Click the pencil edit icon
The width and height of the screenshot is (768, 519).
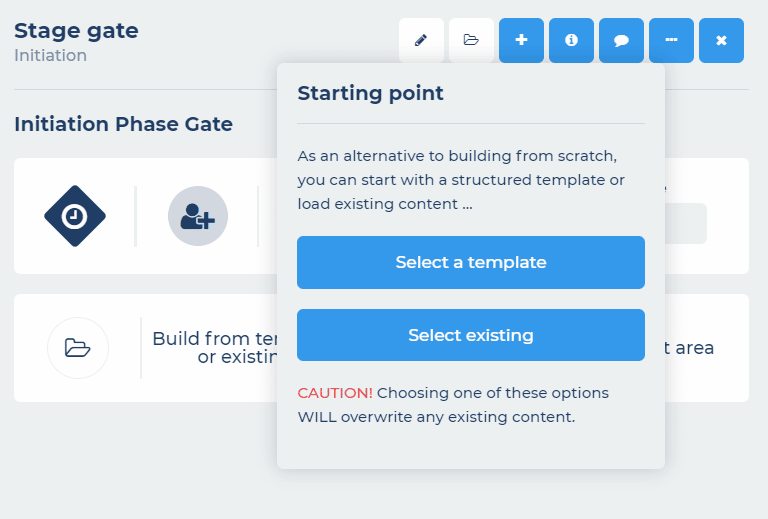(x=421, y=40)
